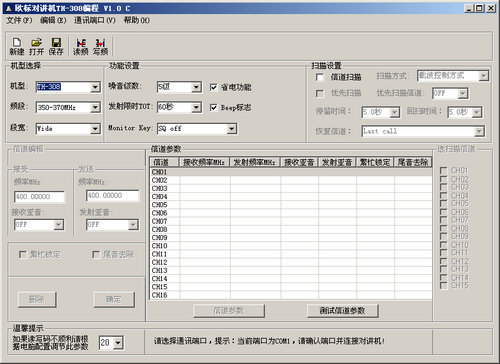Open the 文件(F) menu
Screen dimensions: 500x364
pyautogui.click(x=19, y=20)
